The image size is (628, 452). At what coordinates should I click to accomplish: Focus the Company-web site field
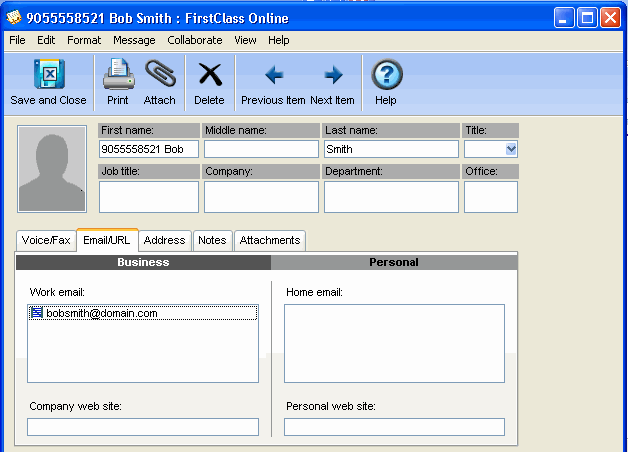(142, 427)
